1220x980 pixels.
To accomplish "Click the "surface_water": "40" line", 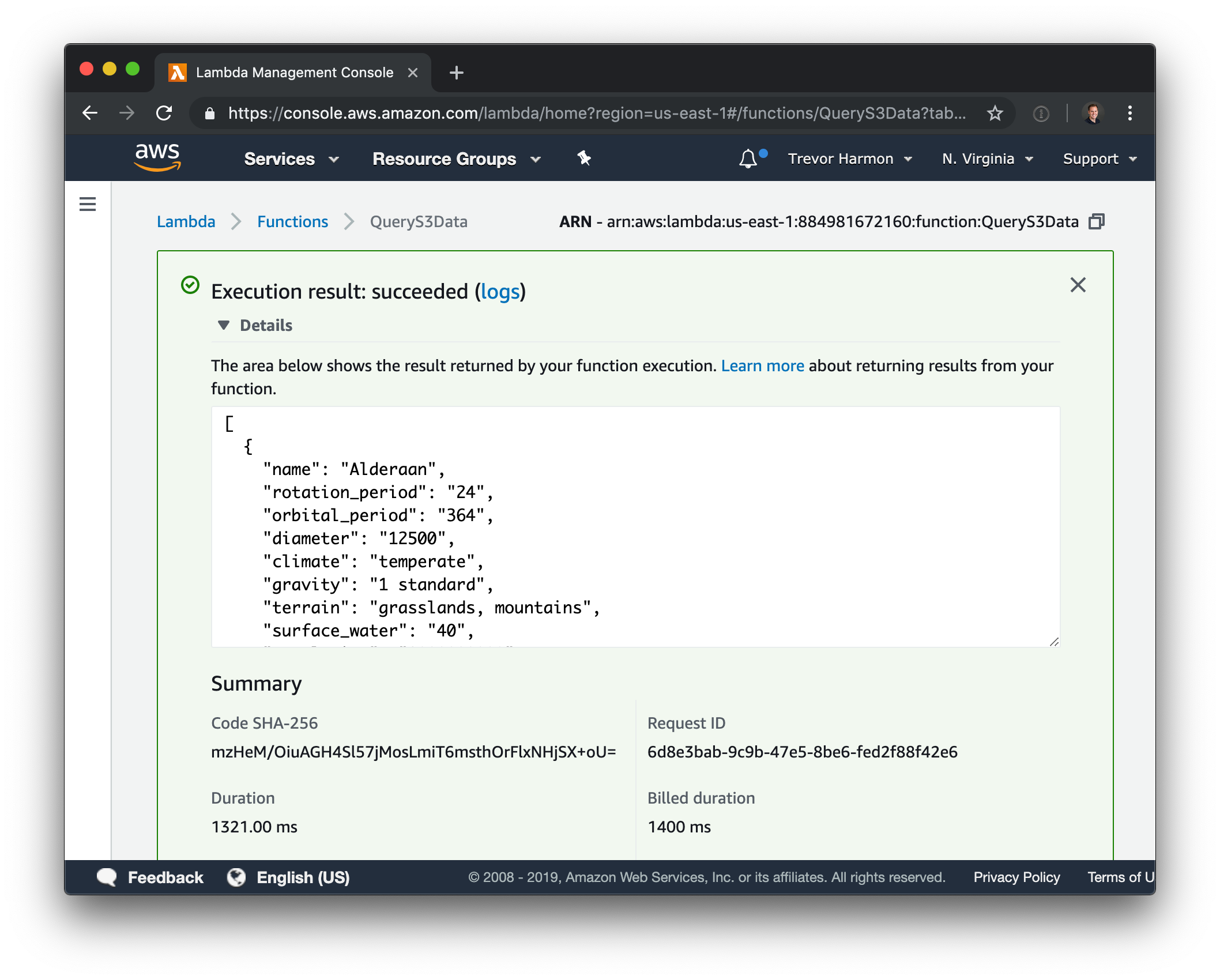I will (368, 631).
